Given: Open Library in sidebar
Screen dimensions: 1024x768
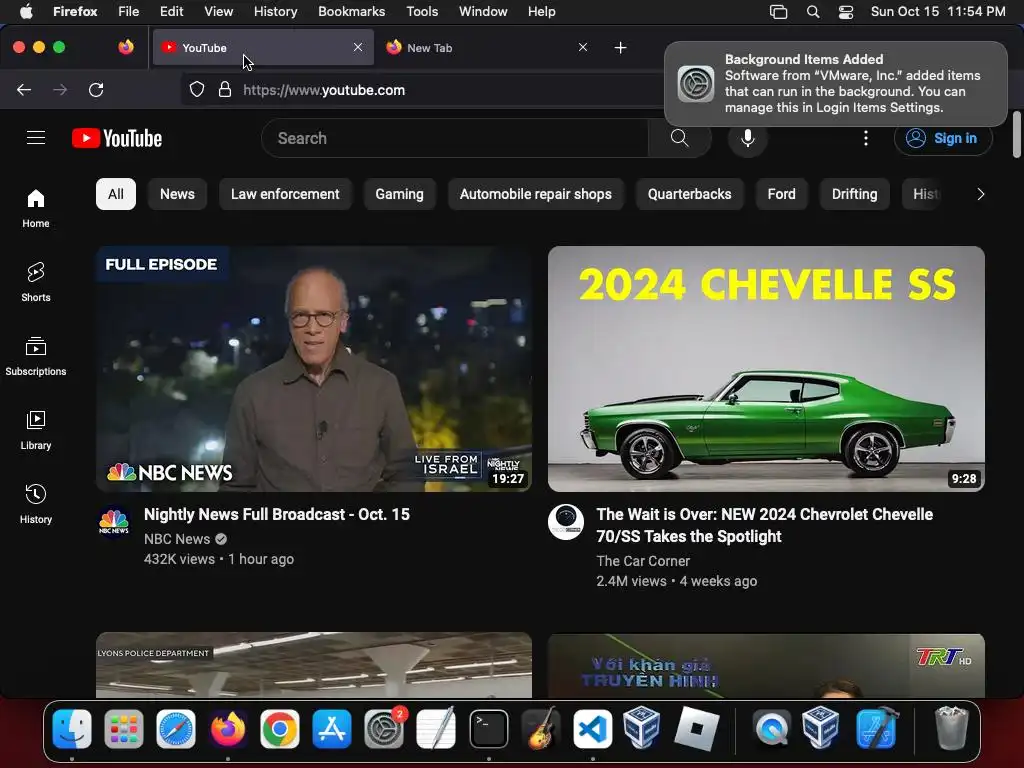Looking at the screenshot, I should click(36, 430).
